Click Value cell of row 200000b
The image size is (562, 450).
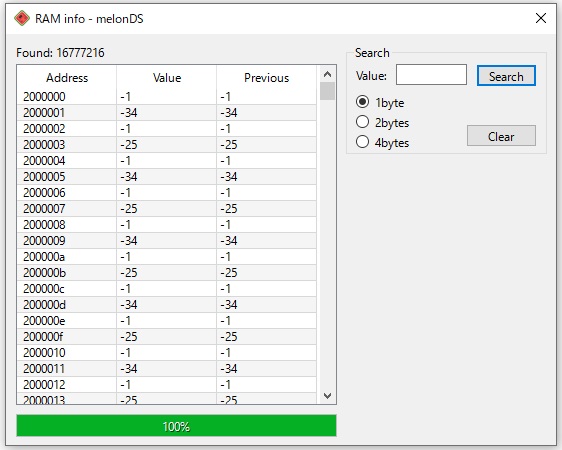[x=167, y=273]
